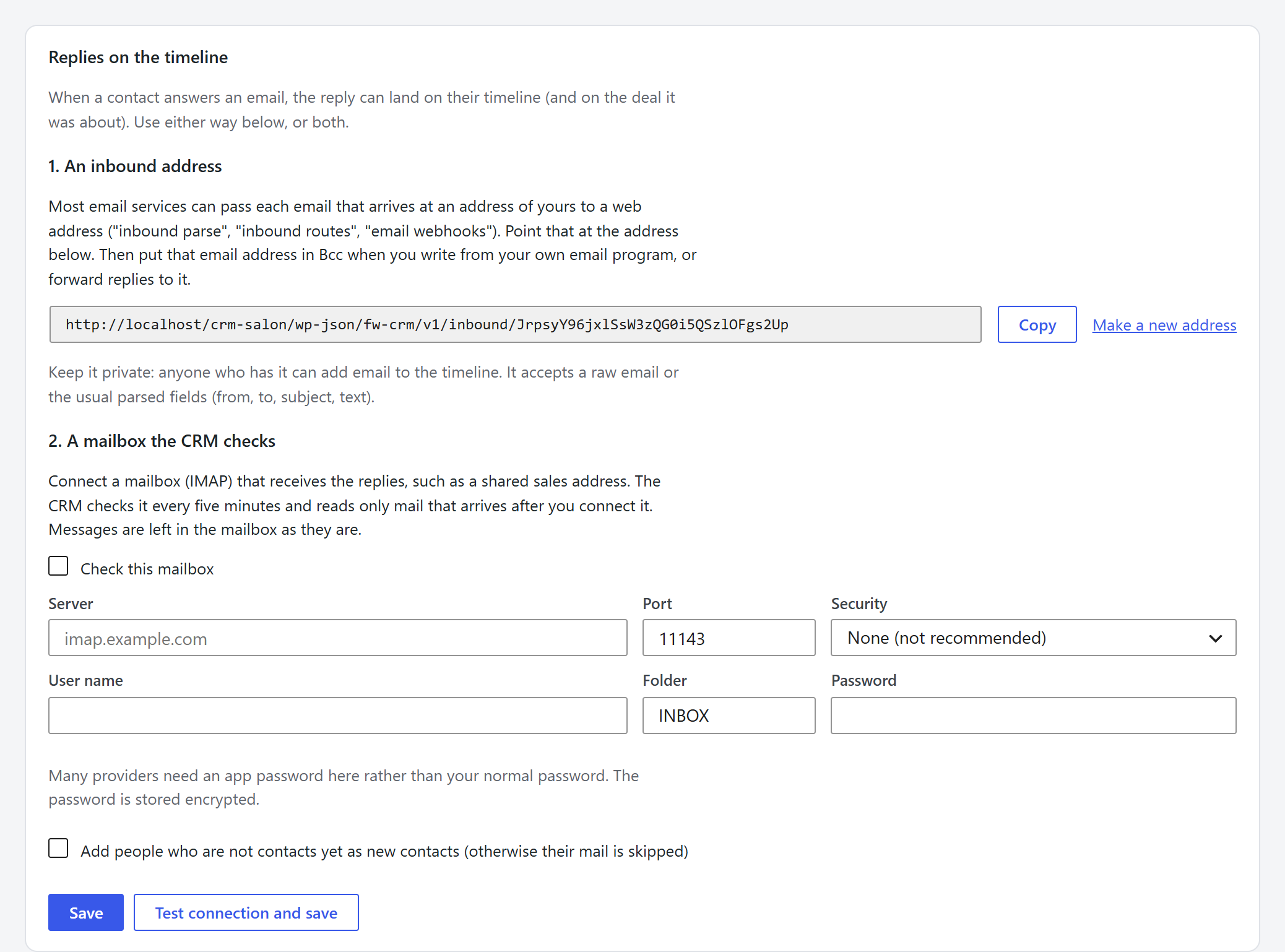Open the Security dropdown
This screenshot has width=1285, height=952.
coord(1033,638)
